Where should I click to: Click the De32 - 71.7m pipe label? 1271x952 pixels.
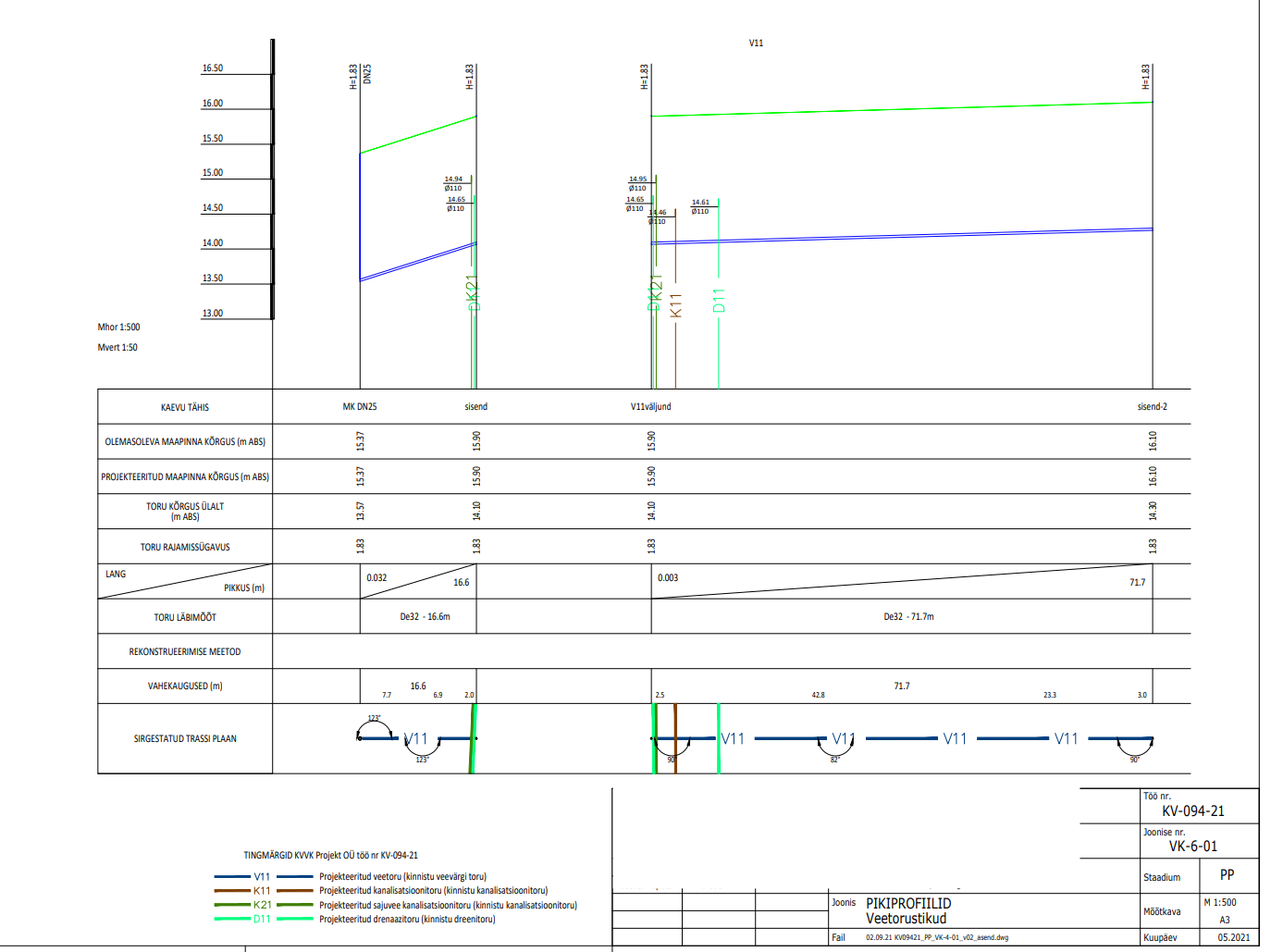tap(908, 616)
